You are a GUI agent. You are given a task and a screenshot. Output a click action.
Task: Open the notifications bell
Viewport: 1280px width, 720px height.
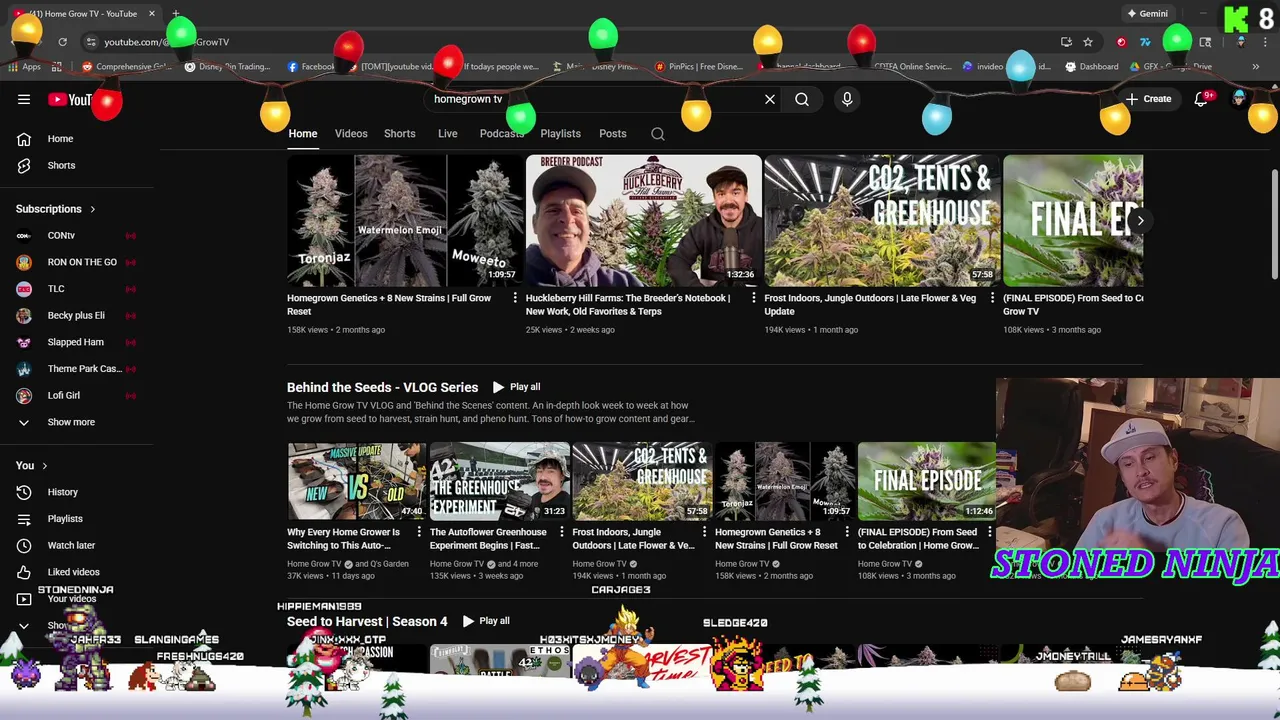[x=1201, y=99]
